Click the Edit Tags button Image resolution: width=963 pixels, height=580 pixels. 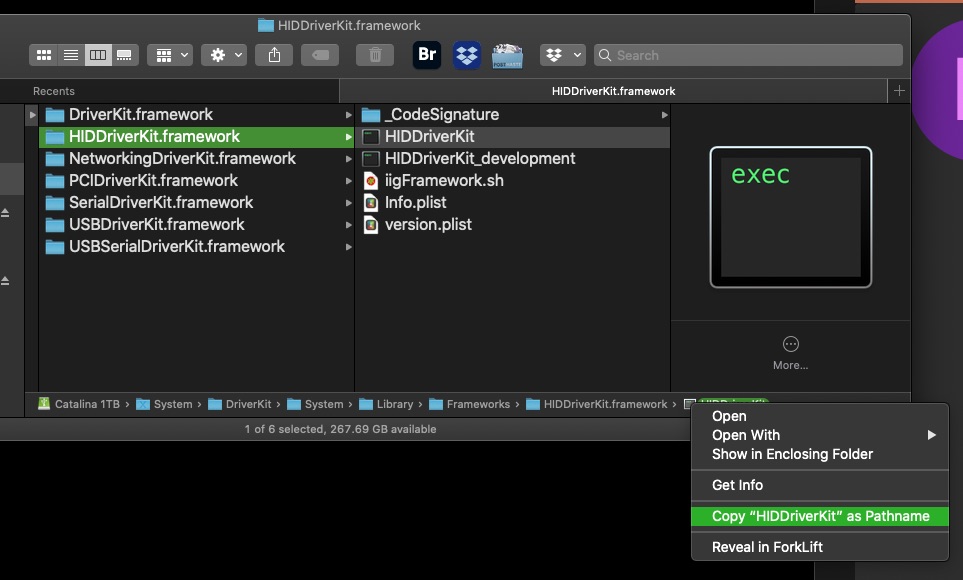click(x=320, y=55)
